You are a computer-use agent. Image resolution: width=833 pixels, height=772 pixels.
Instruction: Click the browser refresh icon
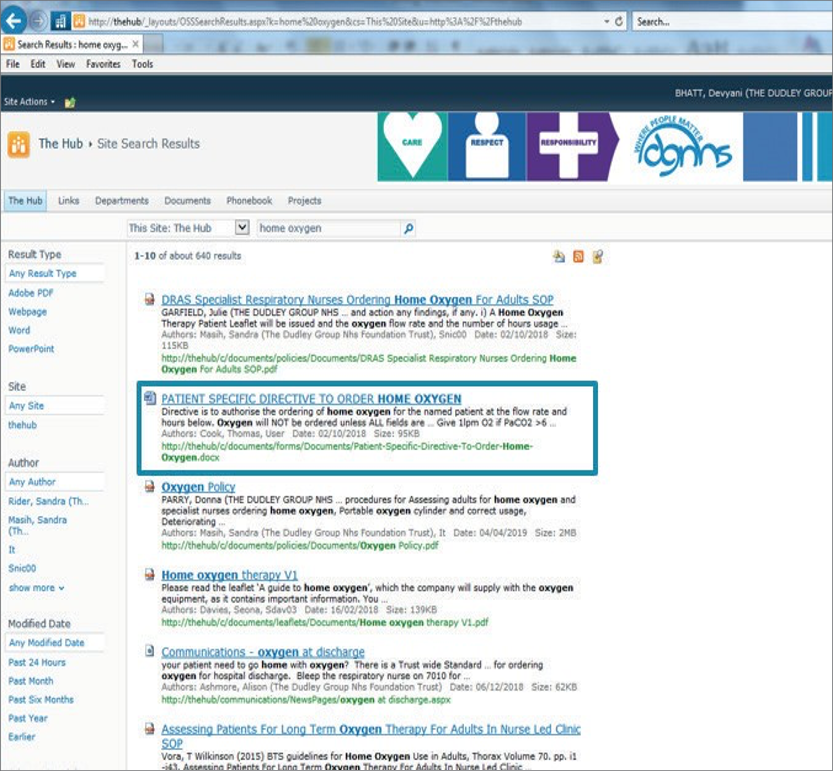coord(619,21)
